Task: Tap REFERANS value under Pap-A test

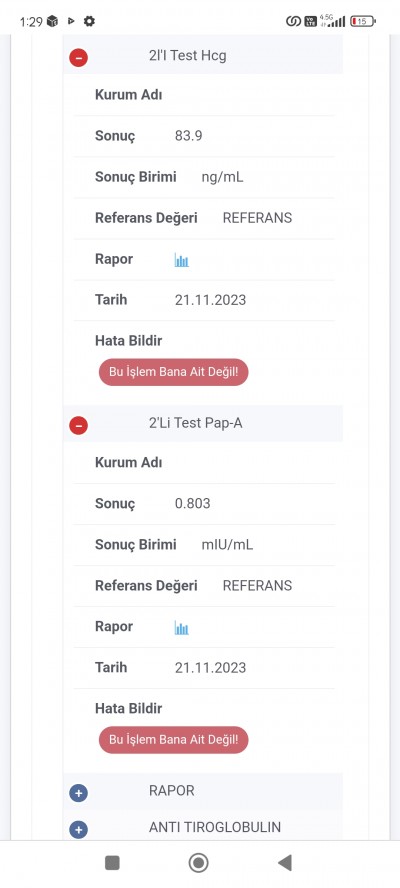Action: pyautogui.click(x=257, y=586)
